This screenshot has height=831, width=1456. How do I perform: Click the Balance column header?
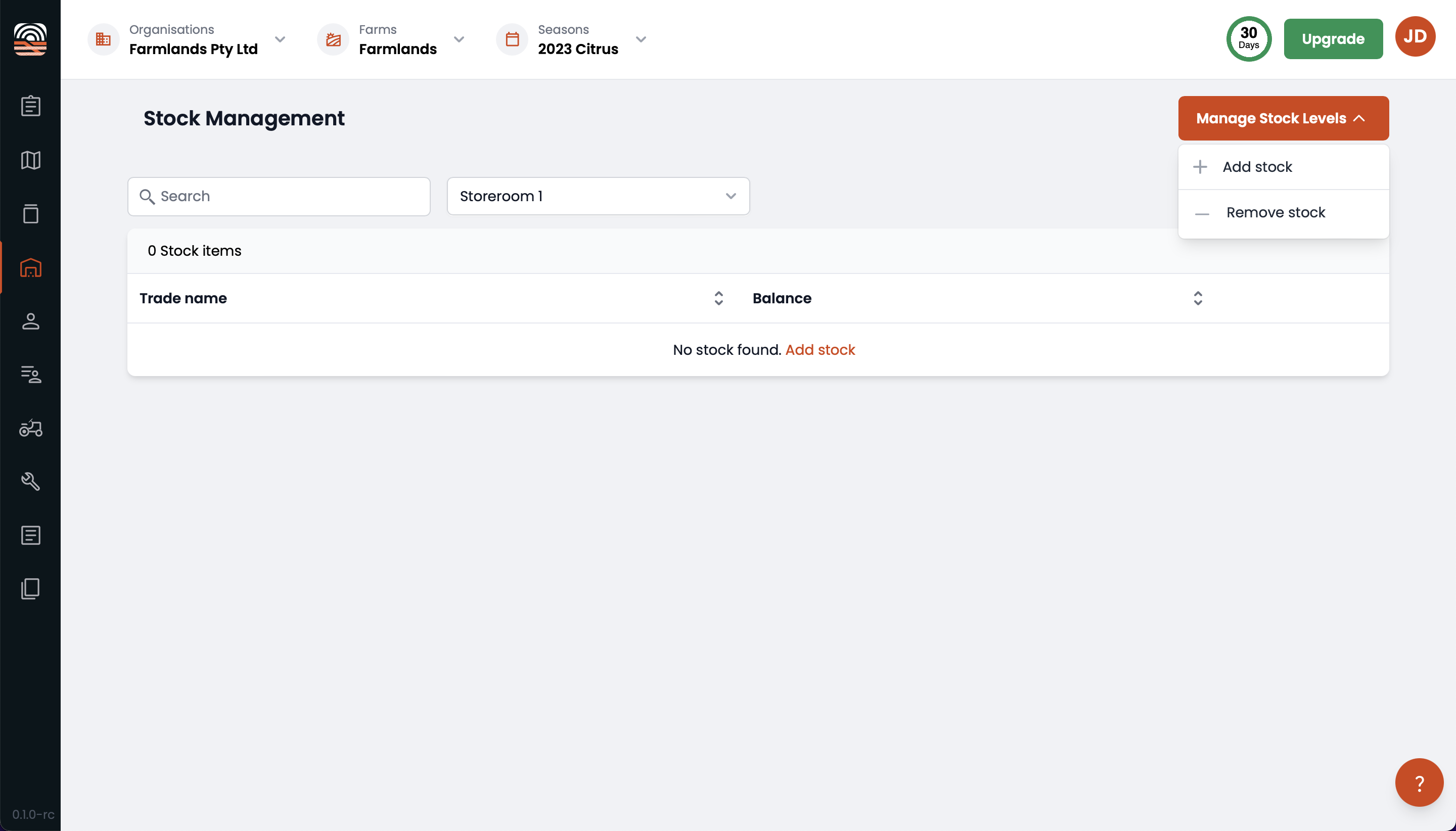[x=782, y=299]
